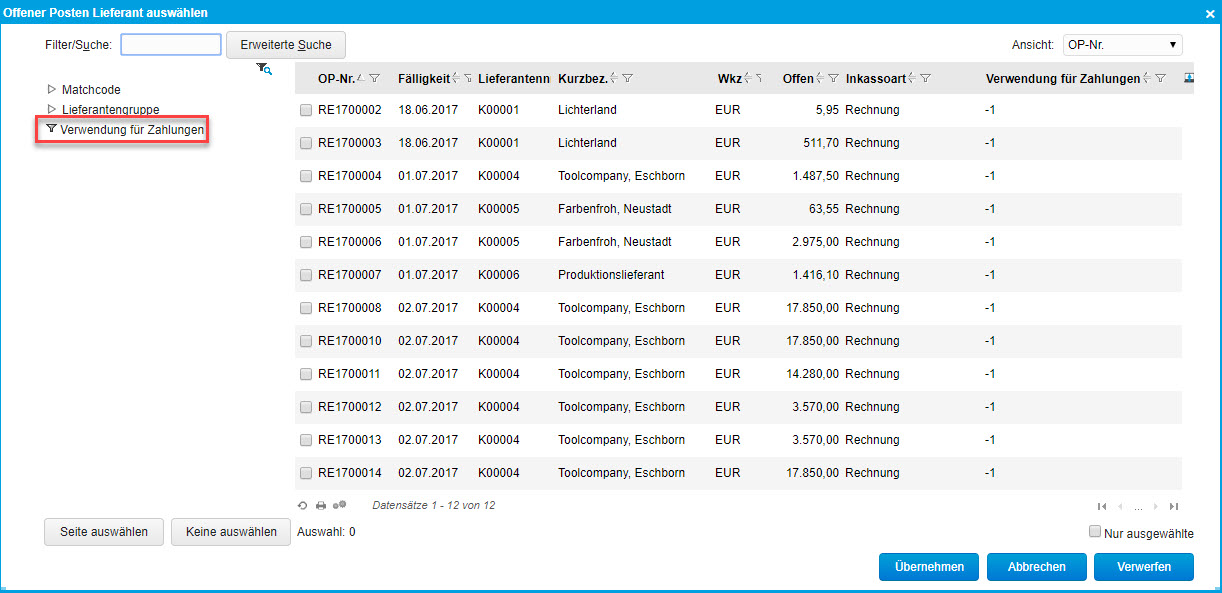Click the filter search icon above the tree
Image resolution: width=1222 pixels, height=593 pixels.
[x=264, y=69]
